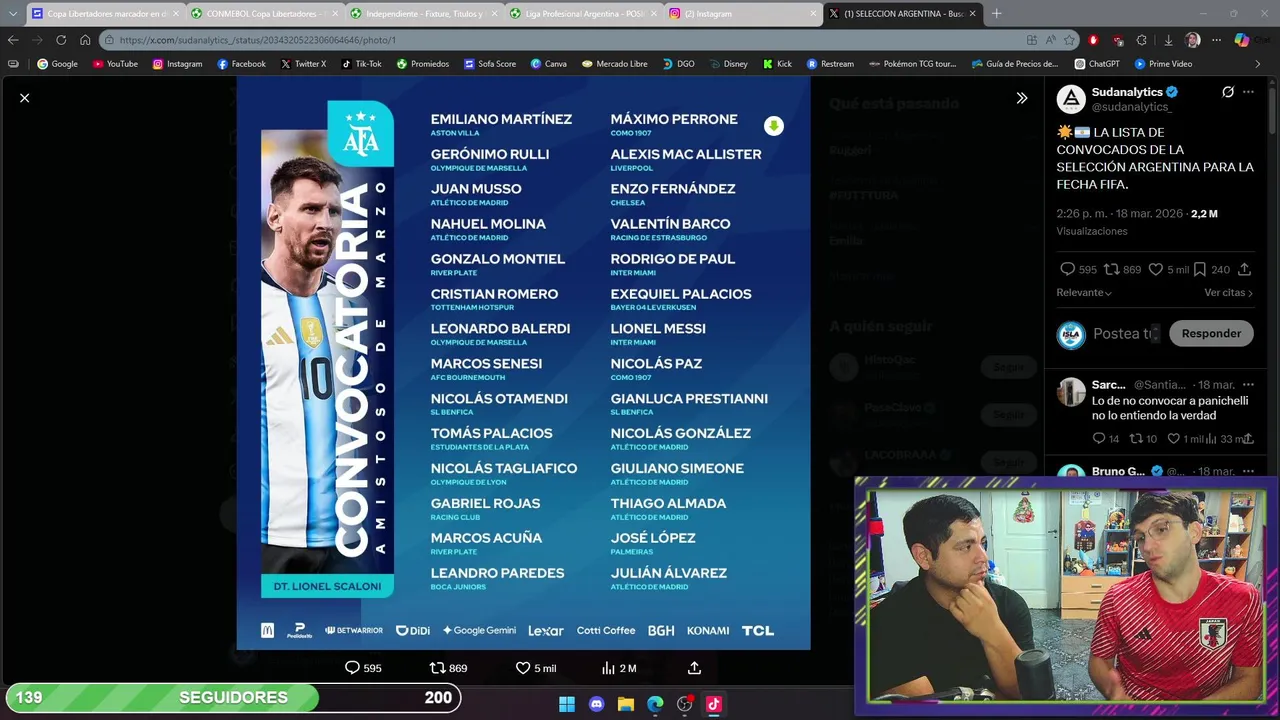Go to browser home page icon
The image size is (1280, 720).
click(x=85, y=40)
